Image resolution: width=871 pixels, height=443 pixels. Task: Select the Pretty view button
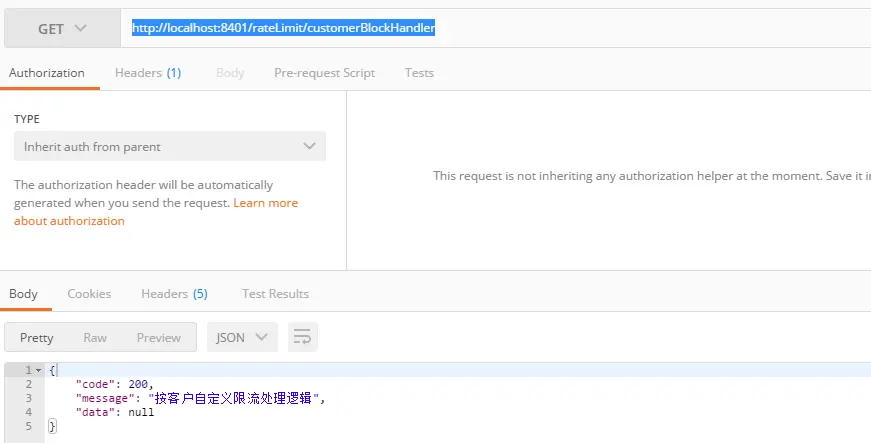coord(37,338)
